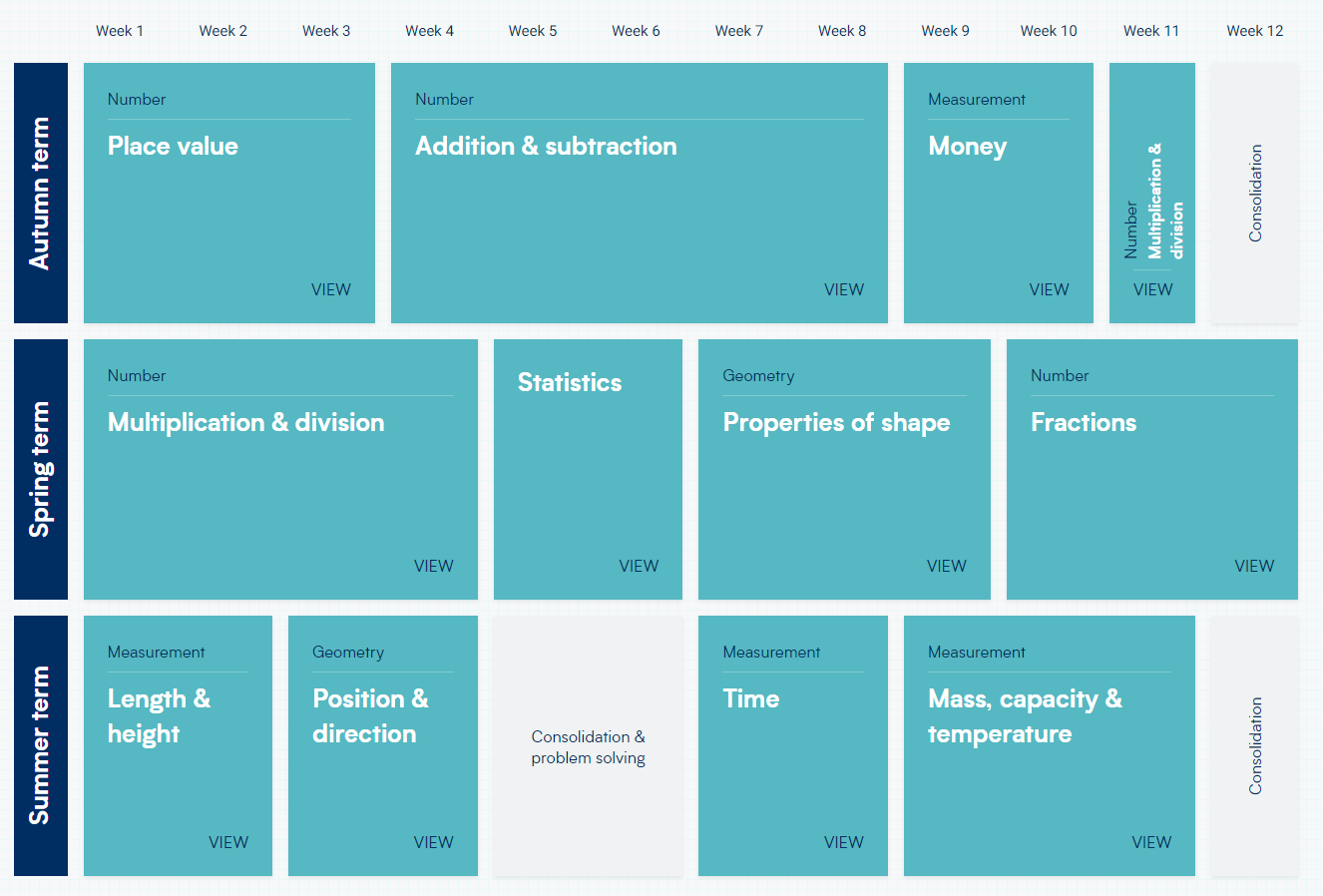Click VIEW on the Statistics card
Screen dimensions: 1323x896
pos(639,566)
